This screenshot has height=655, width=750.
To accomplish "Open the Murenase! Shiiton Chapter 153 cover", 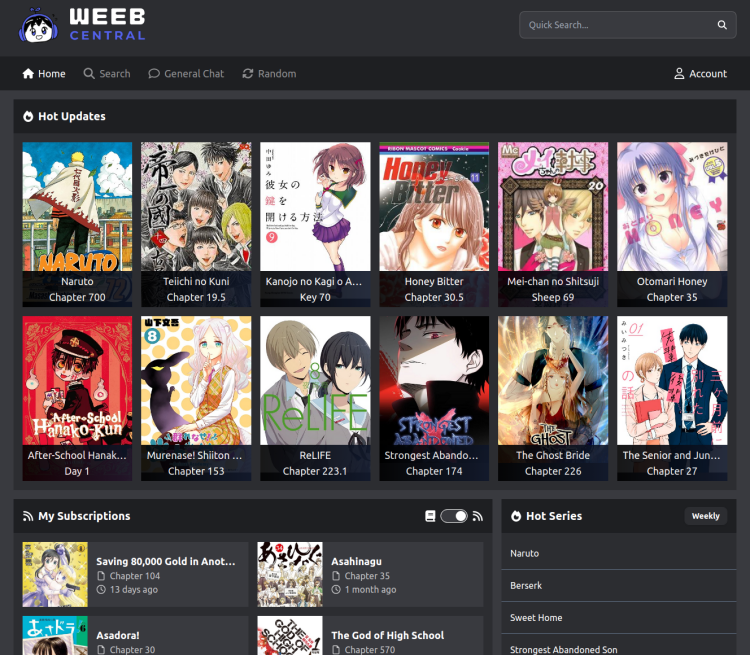I will 196,398.
